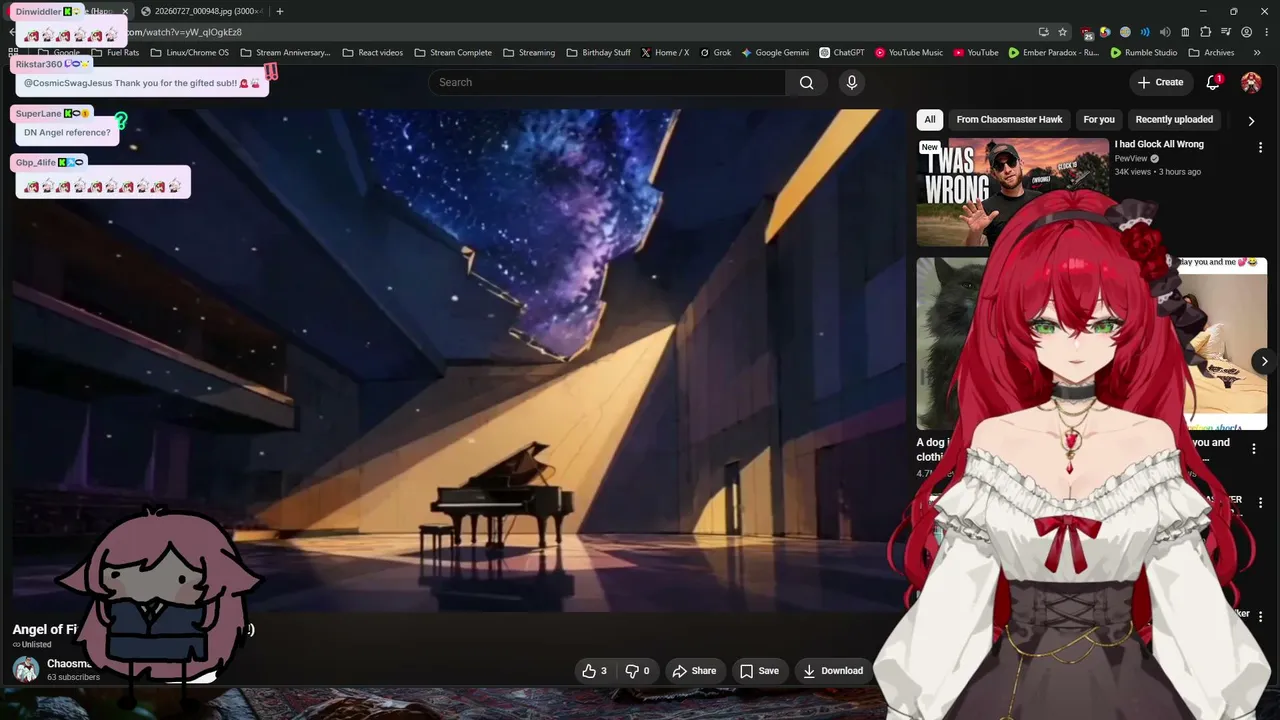Open the Rumble Studio bookmark
Viewport: 1280px width, 720px height.
click(1144, 52)
